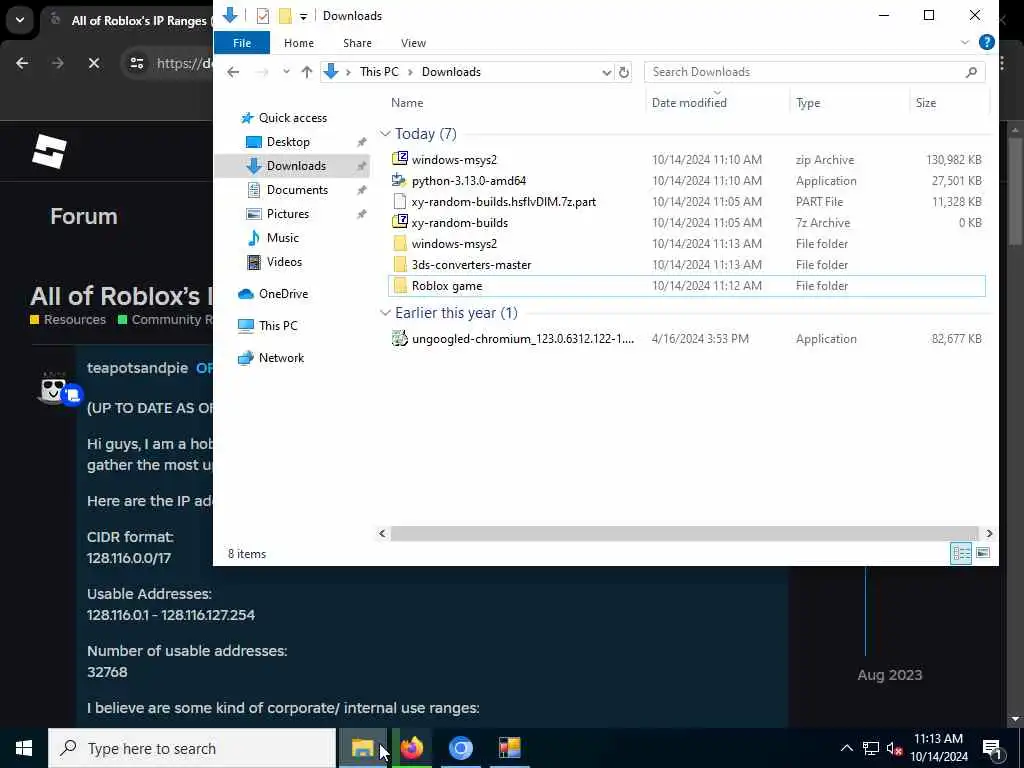The height and width of the screenshot is (768, 1024).
Task: Open the Recent locations dropdown arrow
Action: 286,72
